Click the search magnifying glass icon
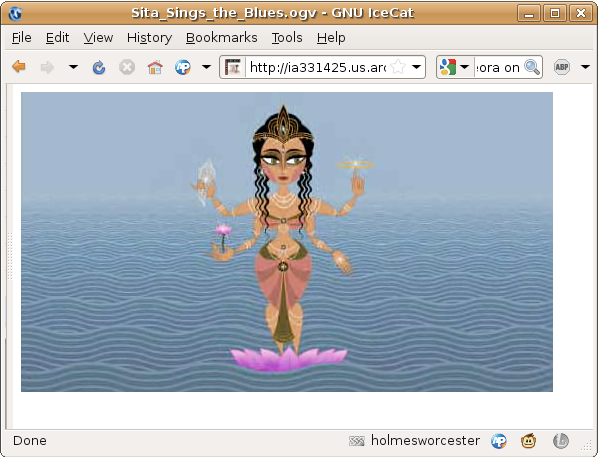 532,67
